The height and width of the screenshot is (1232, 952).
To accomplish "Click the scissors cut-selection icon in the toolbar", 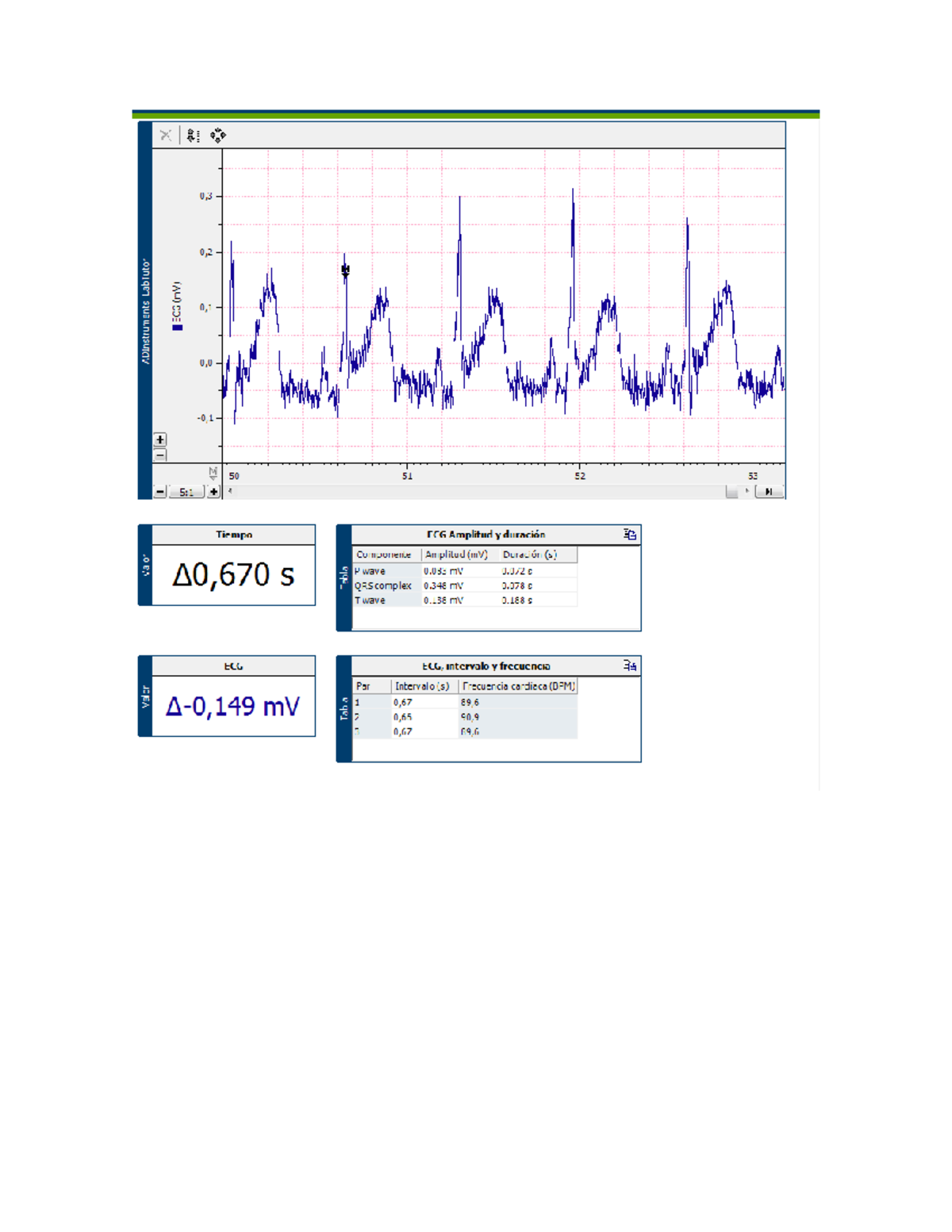I will pos(166,136).
